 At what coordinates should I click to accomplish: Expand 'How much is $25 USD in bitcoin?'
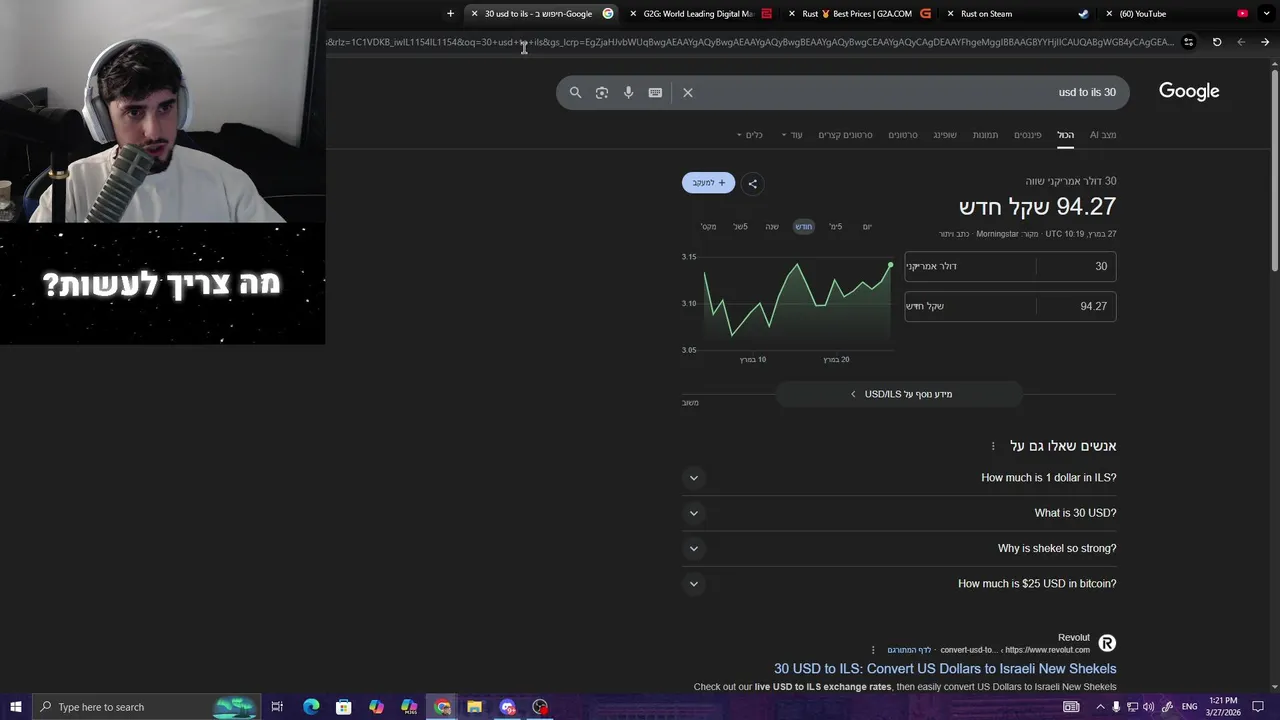pyautogui.click(x=899, y=584)
